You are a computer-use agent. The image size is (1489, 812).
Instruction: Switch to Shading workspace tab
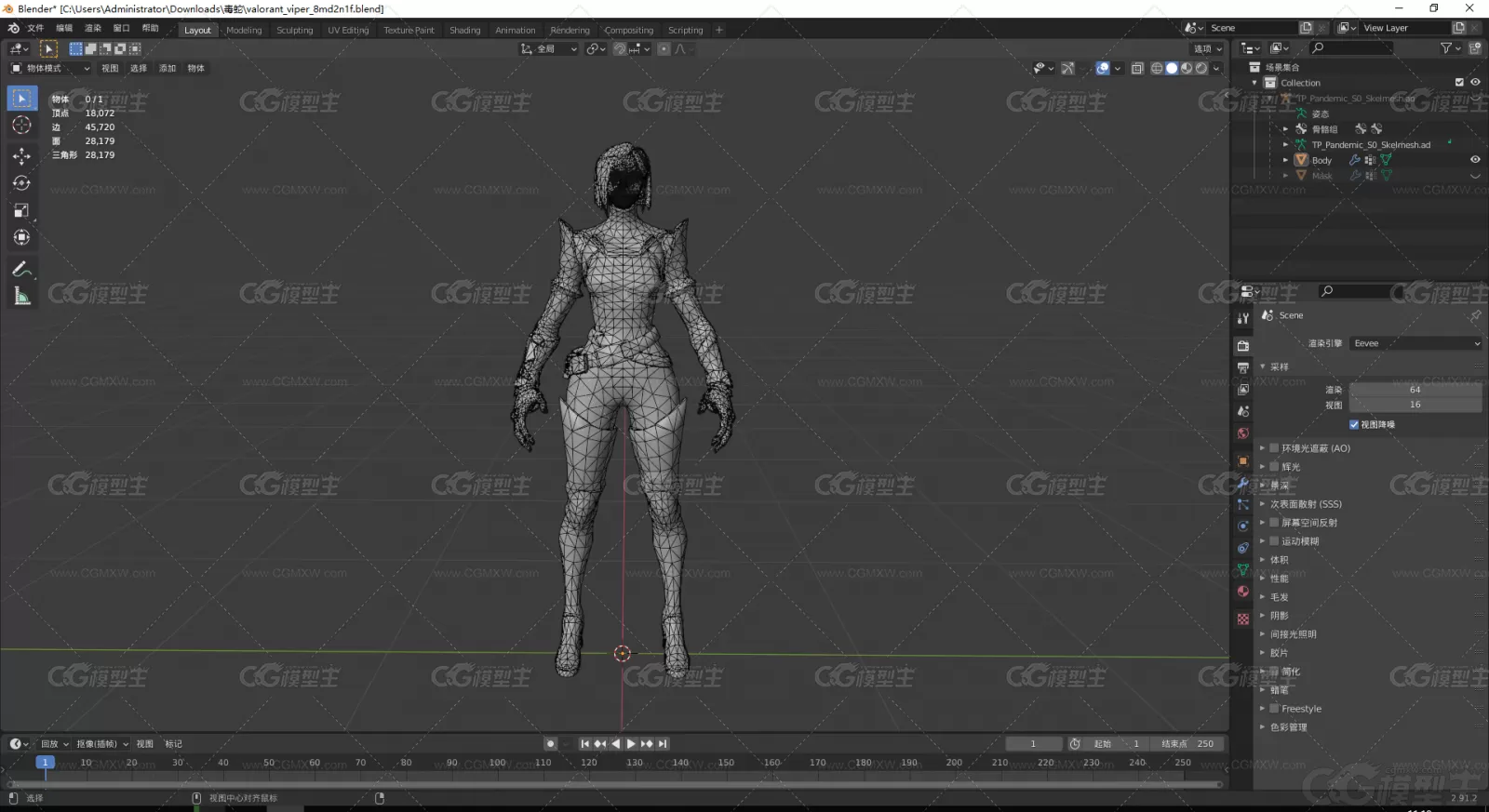465,30
